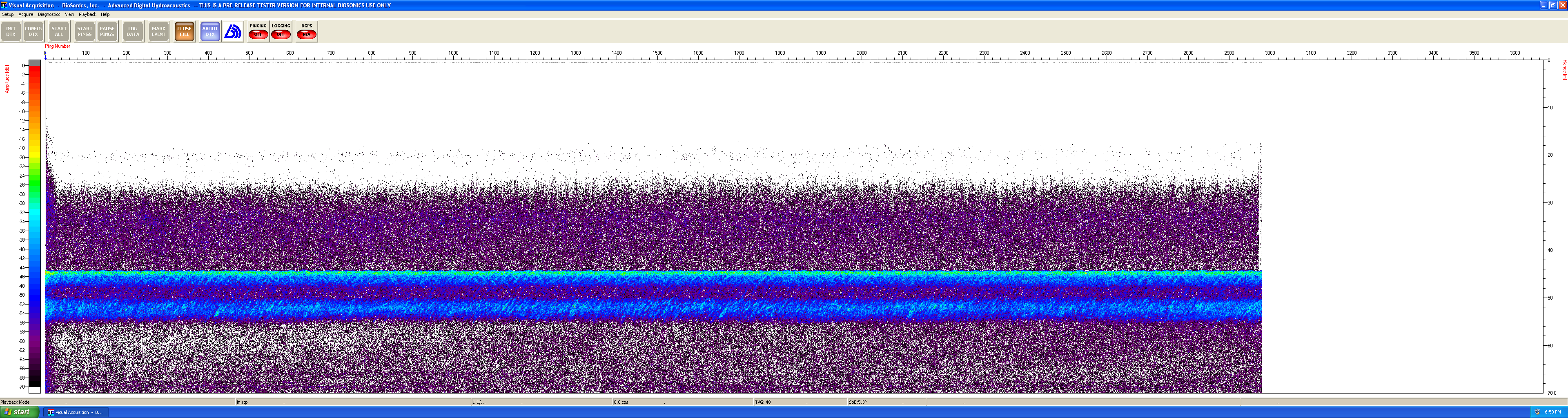Click the DGPS N/A indicator
The image size is (1568, 418).
point(307,32)
